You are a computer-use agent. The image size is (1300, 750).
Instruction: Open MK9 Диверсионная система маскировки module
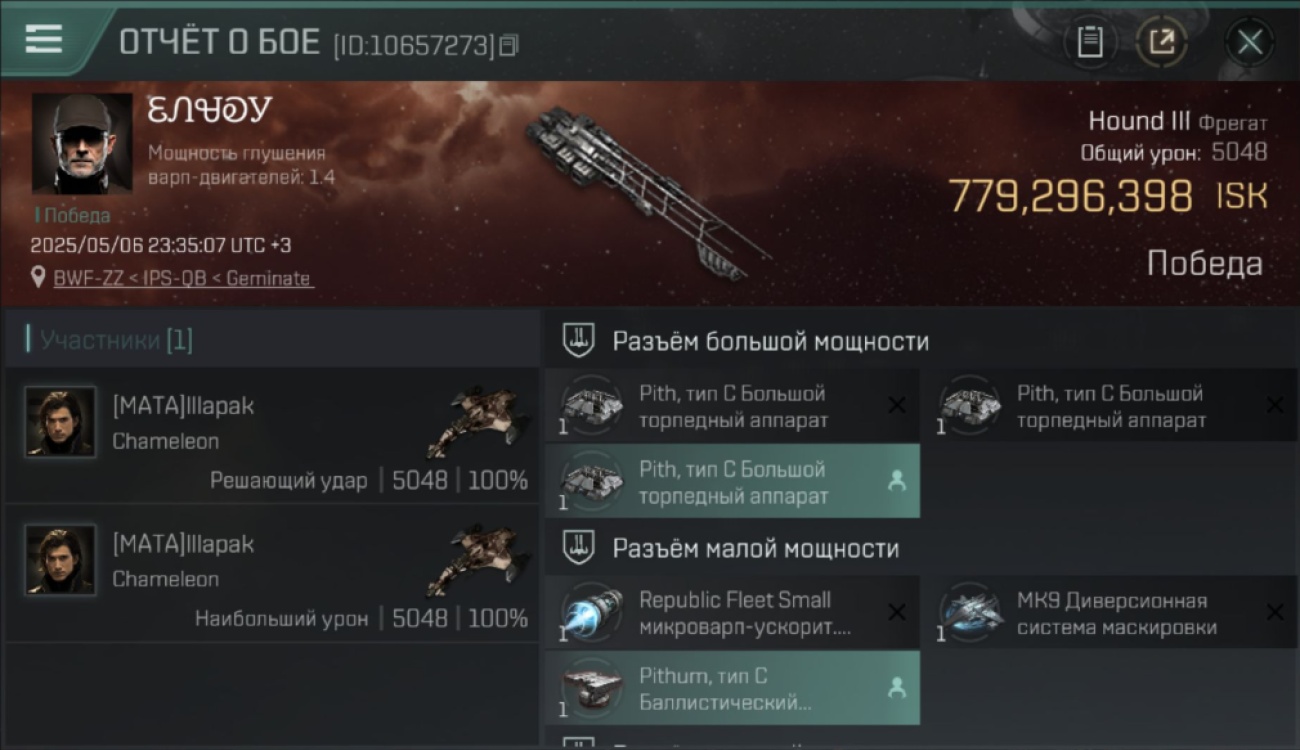click(x=1110, y=613)
